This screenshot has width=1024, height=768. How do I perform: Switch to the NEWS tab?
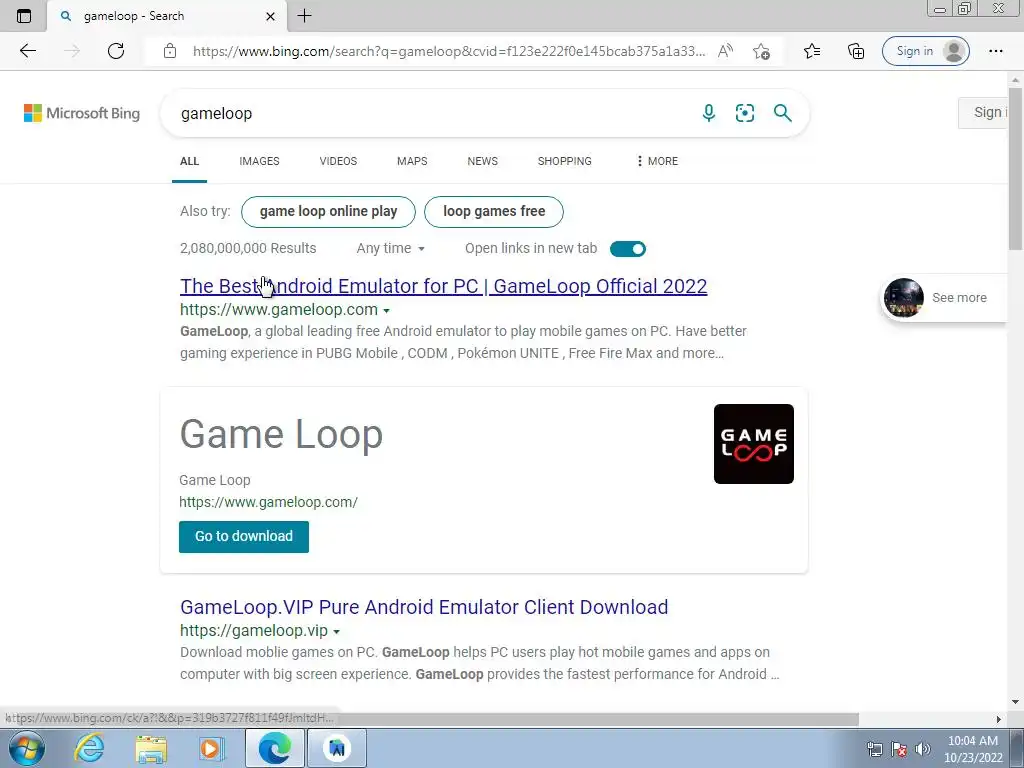point(483,161)
